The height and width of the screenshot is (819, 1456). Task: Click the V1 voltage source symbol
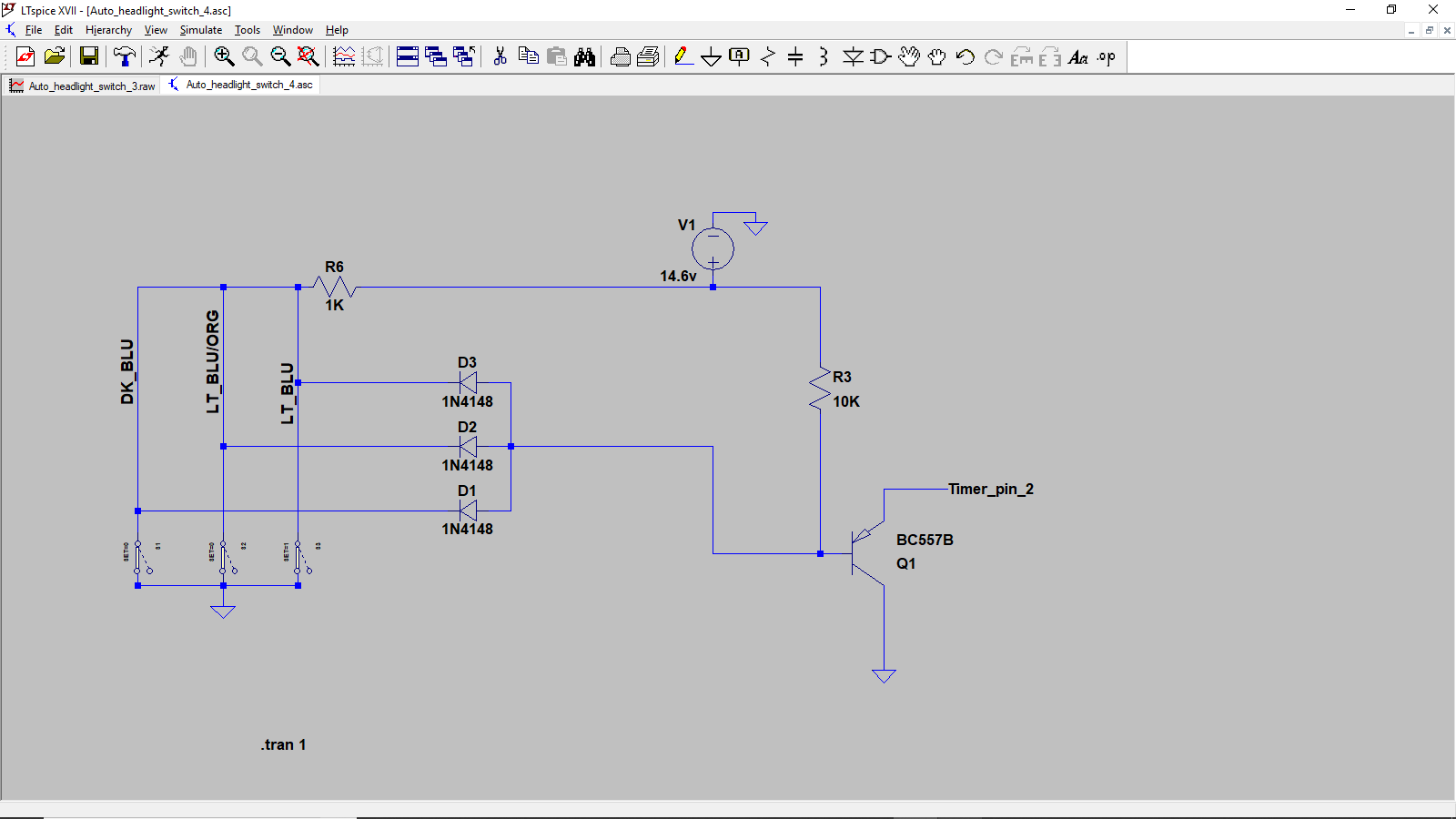pyautogui.click(x=713, y=248)
